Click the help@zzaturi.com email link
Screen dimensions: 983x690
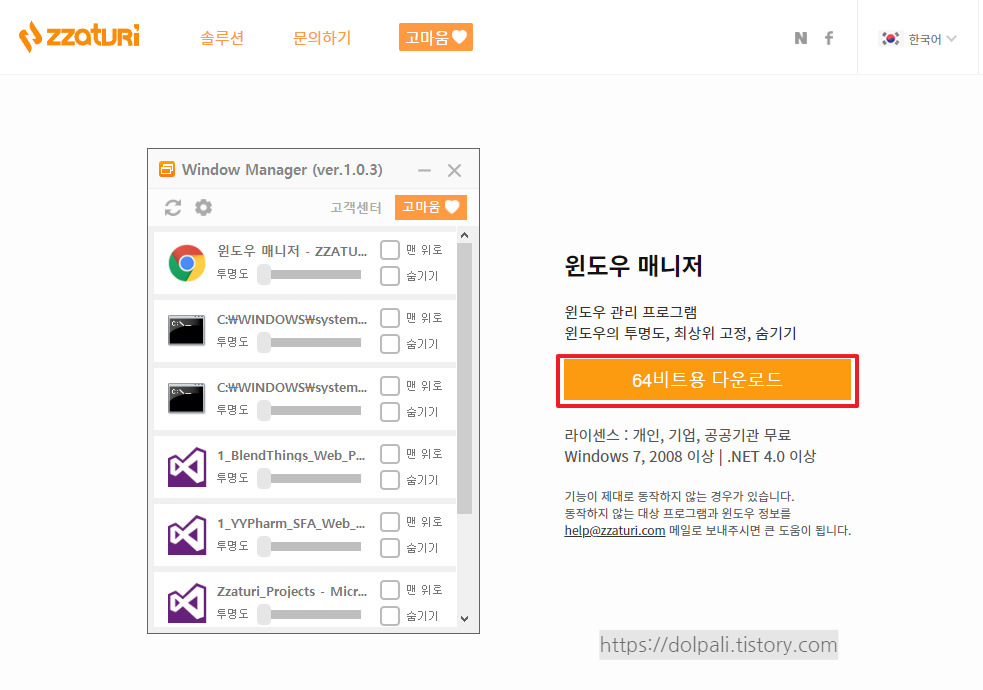click(x=614, y=530)
